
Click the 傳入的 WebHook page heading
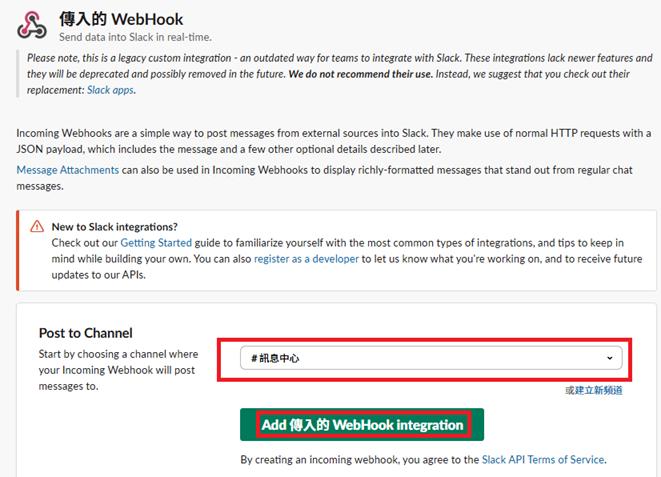(x=121, y=18)
